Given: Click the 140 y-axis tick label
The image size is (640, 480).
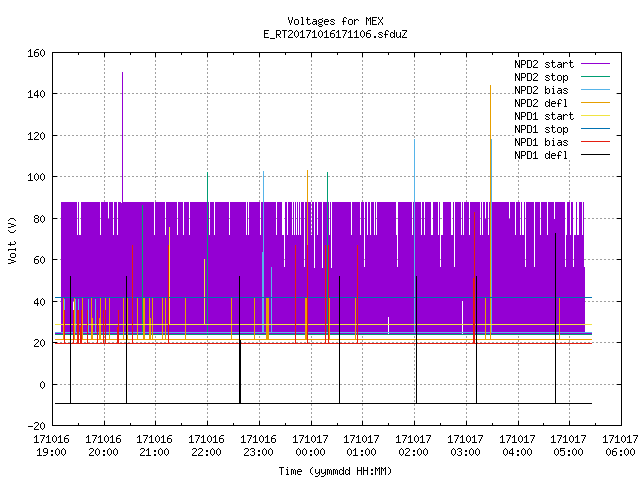Looking at the screenshot, I should 36,94.
